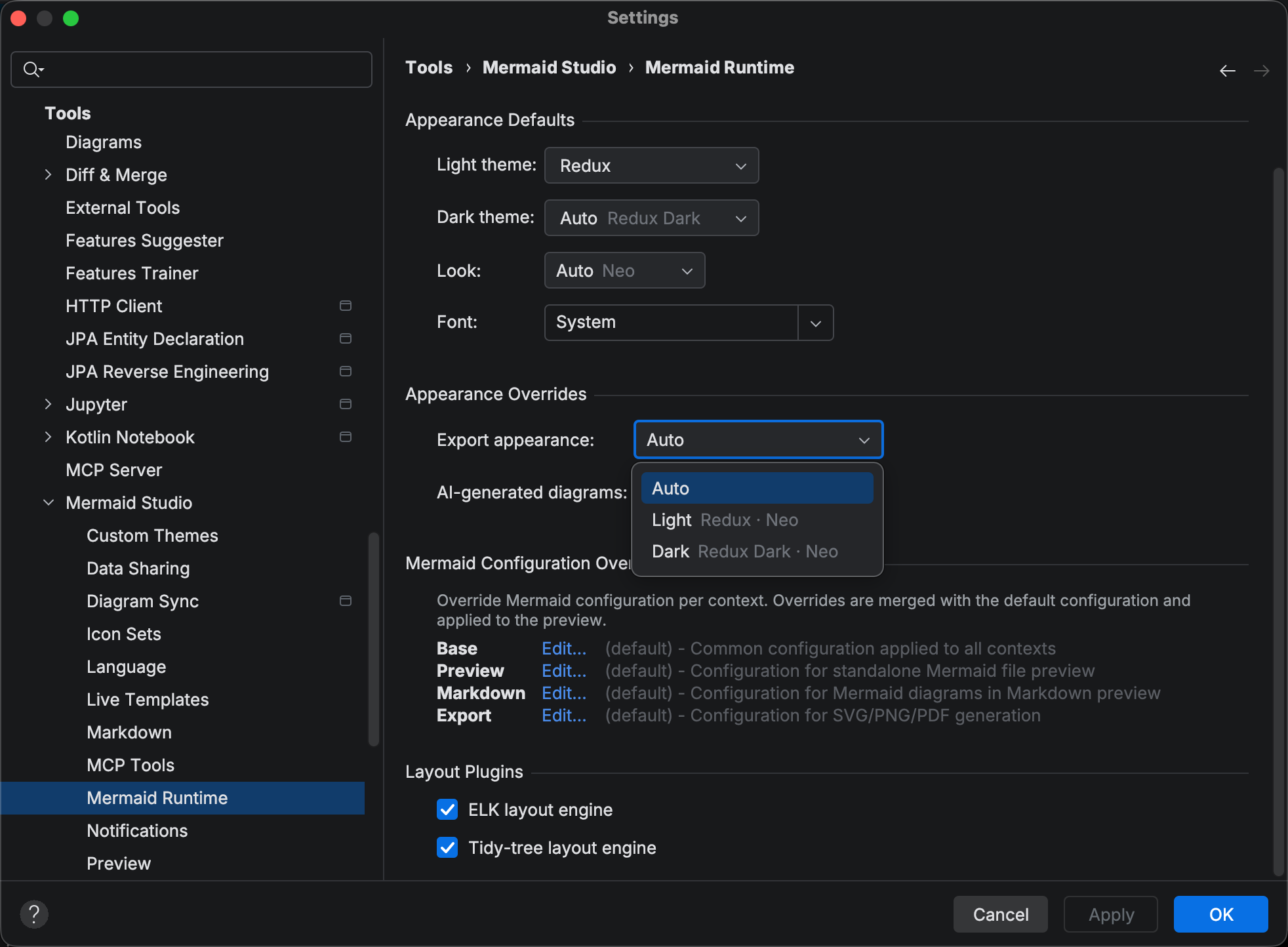Image resolution: width=1288 pixels, height=947 pixels.
Task: Open the Font combo box arrow
Action: point(816,323)
